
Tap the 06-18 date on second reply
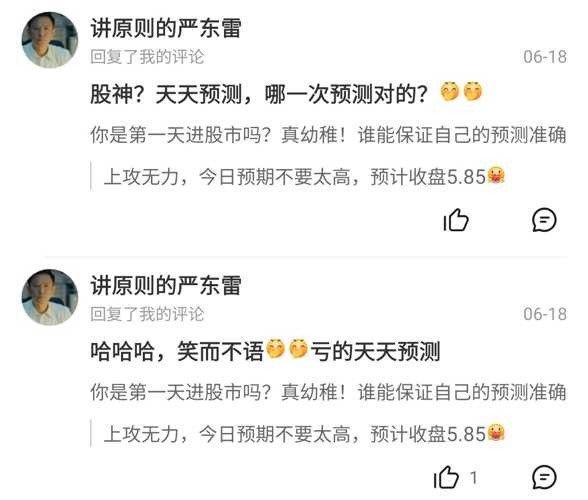point(545,314)
